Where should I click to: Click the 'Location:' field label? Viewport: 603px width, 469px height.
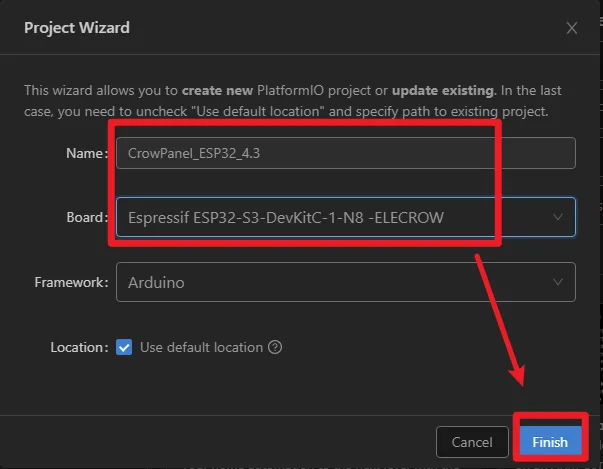pos(79,347)
